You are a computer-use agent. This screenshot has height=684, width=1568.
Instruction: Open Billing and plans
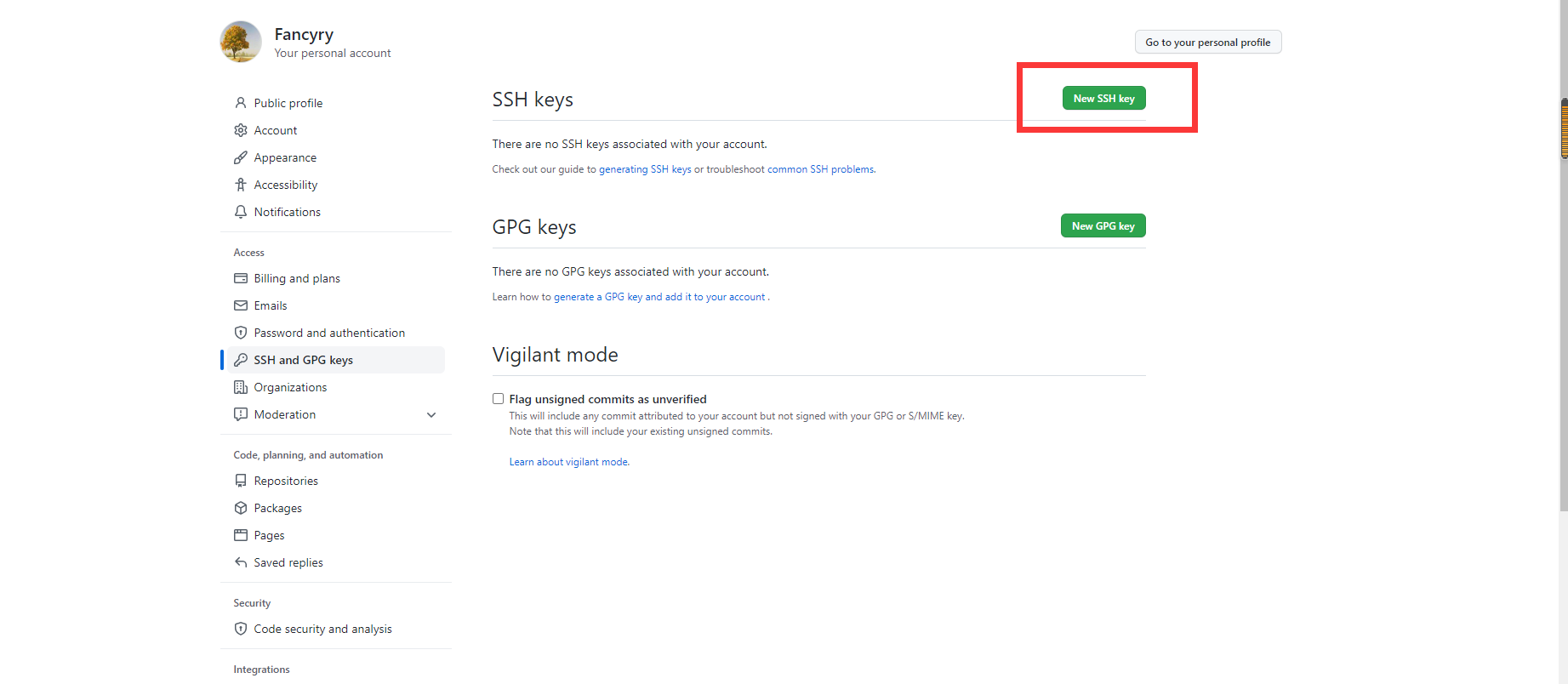click(336, 278)
